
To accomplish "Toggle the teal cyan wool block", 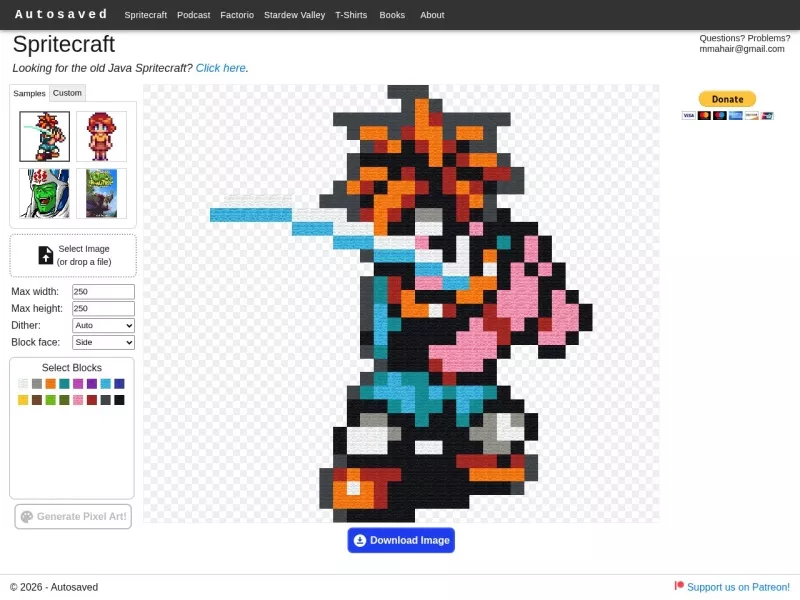I will 64,384.
